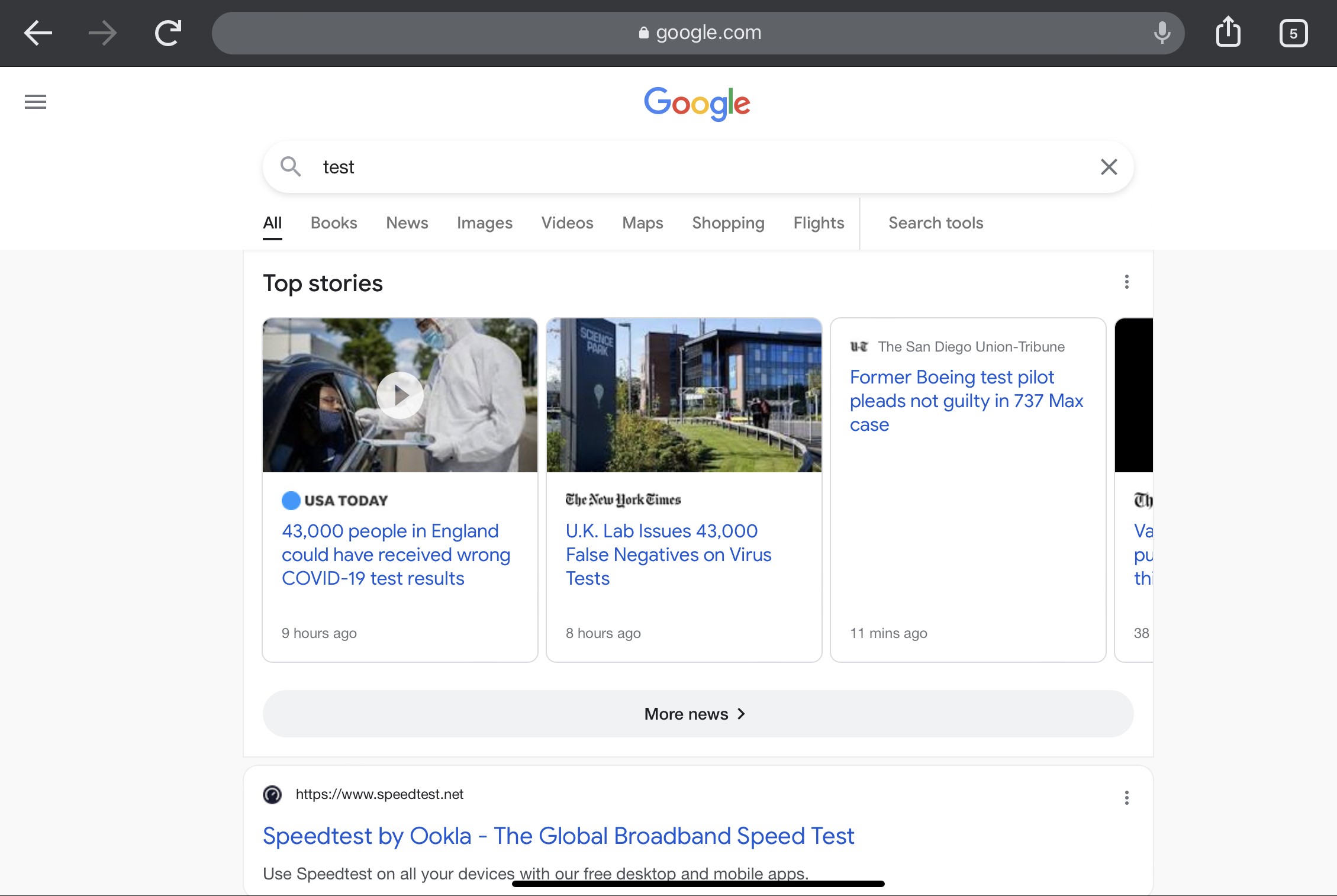Switch to the News tab
The width and height of the screenshot is (1337, 896).
point(407,223)
